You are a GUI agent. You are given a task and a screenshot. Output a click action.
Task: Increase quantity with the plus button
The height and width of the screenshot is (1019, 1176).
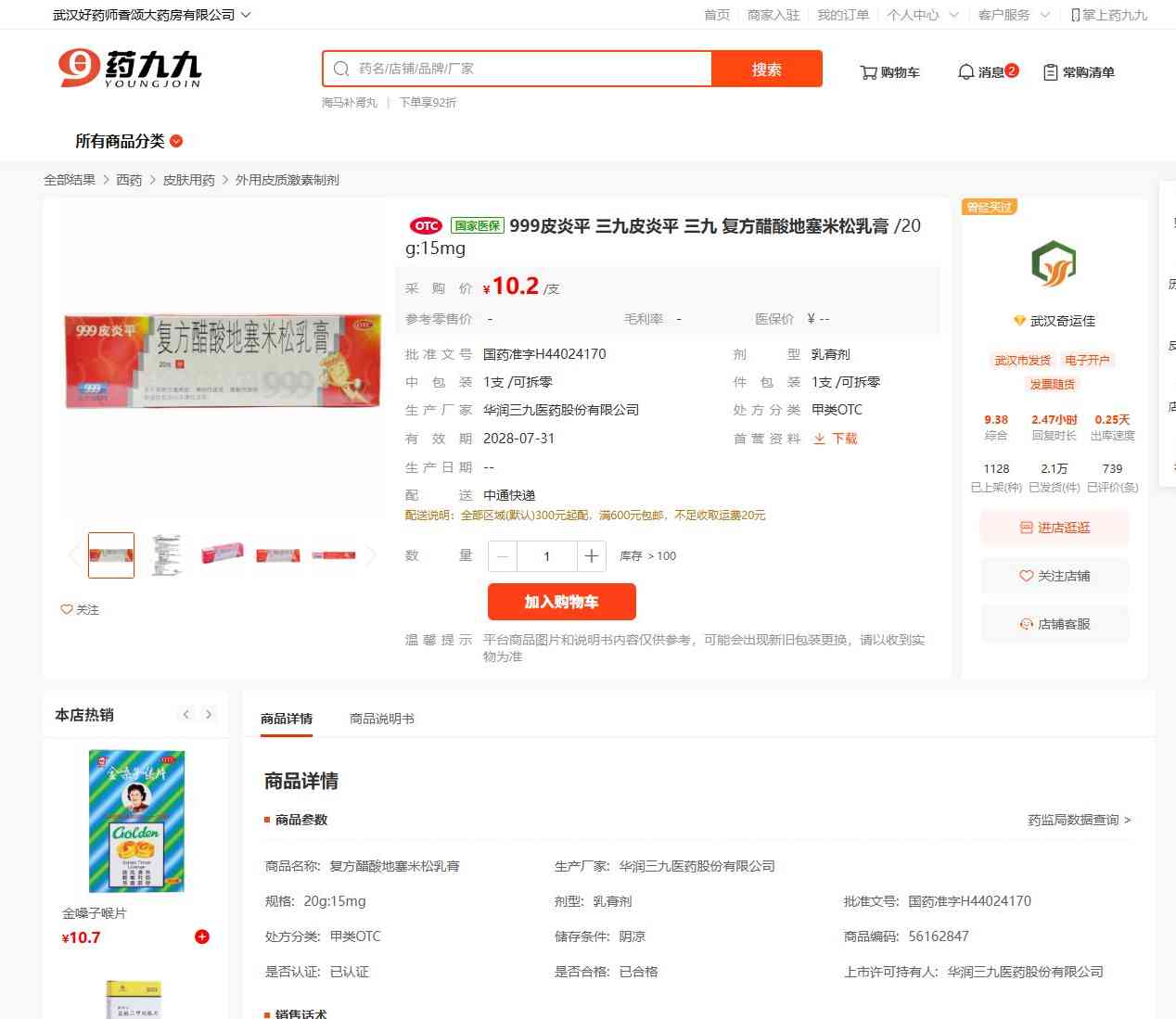pyautogui.click(x=591, y=556)
